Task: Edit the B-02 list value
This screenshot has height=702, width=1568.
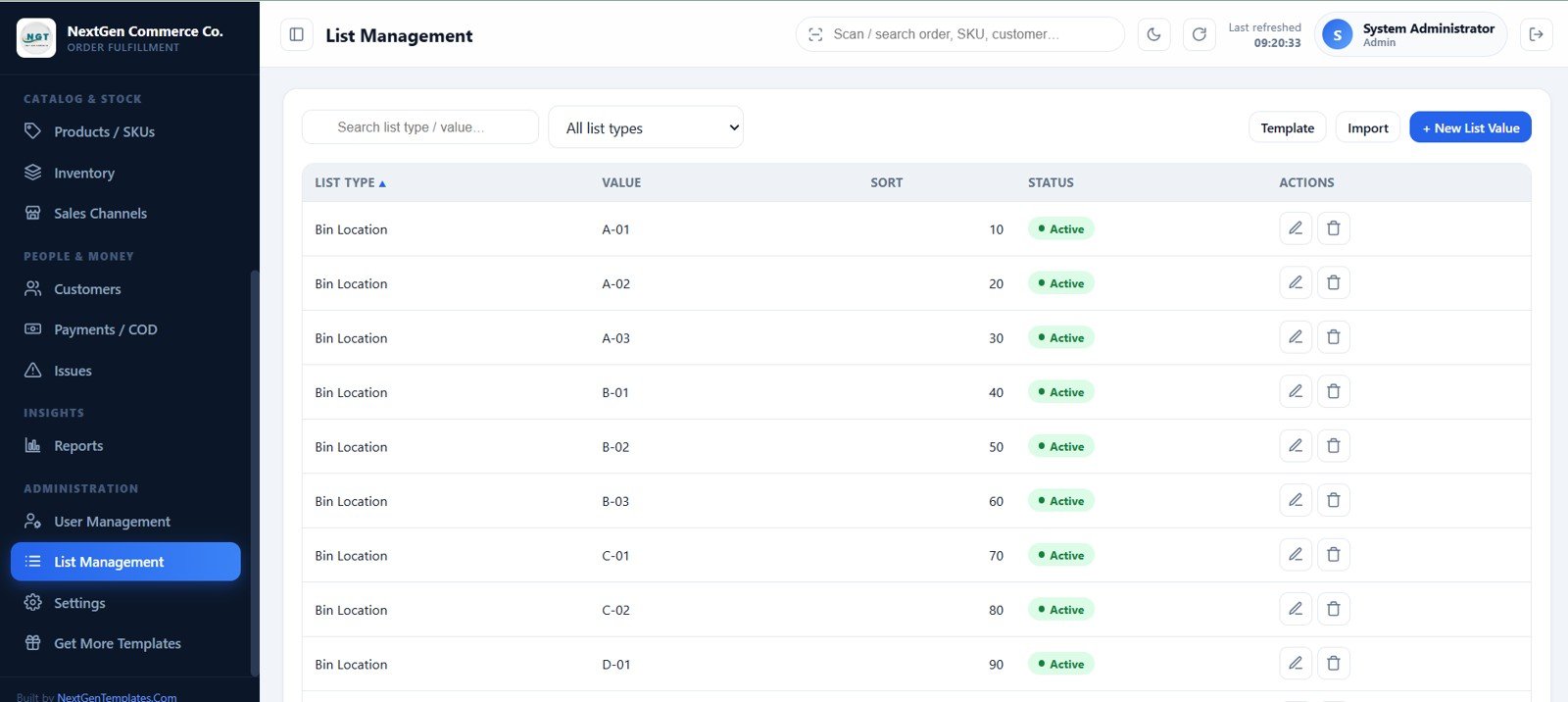Action: pyautogui.click(x=1296, y=446)
